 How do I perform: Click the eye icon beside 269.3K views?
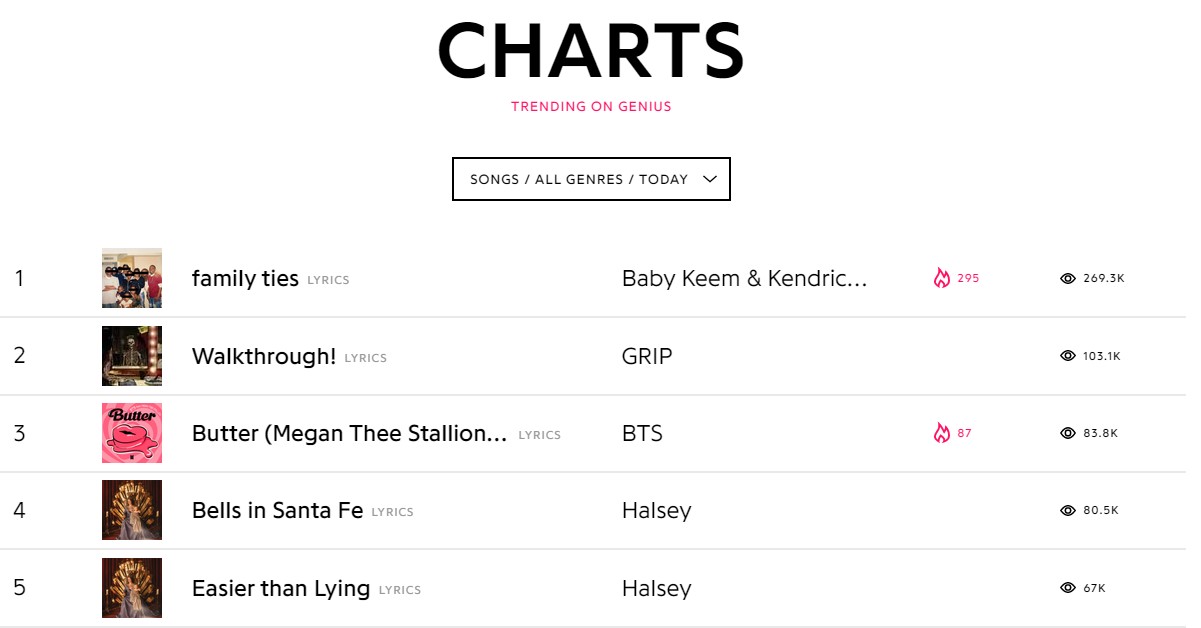click(x=1068, y=279)
